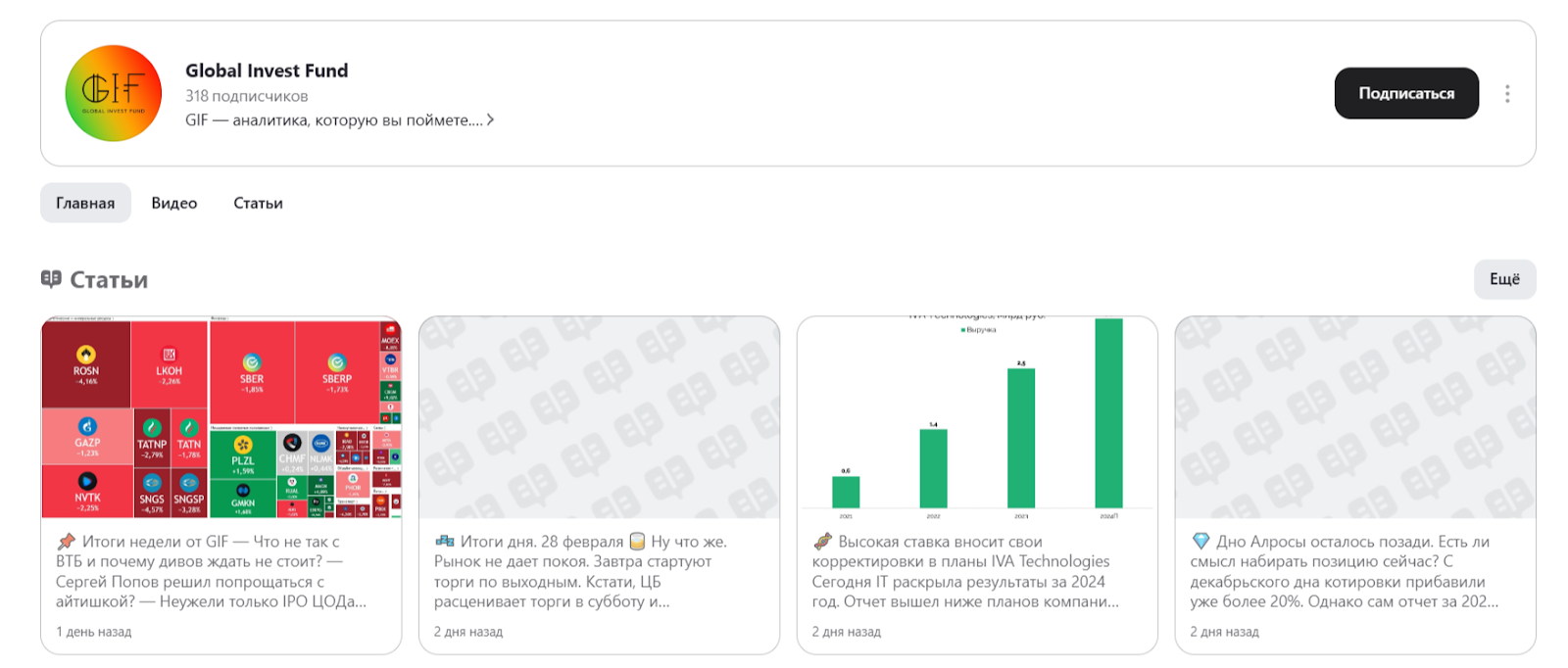1568x668 pixels.
Task: Switch to the Статьи tab
Action: point(258,203)
